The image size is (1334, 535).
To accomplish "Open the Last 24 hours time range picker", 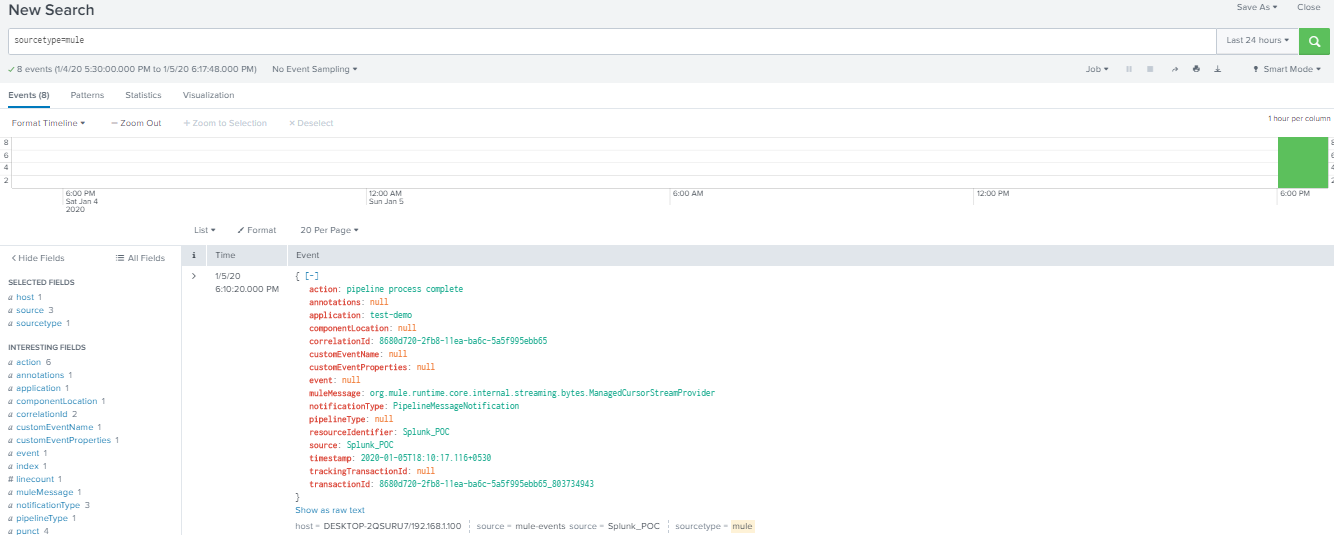I will [1257, 41].
